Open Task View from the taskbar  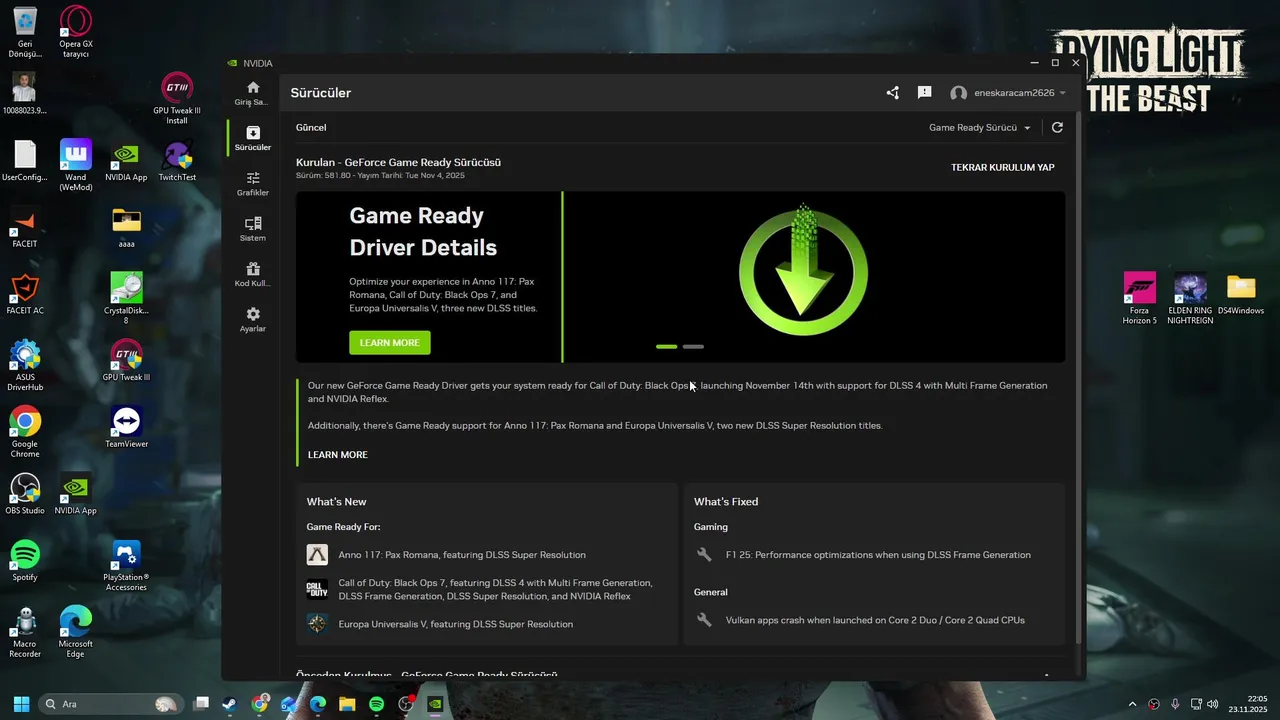201,704
